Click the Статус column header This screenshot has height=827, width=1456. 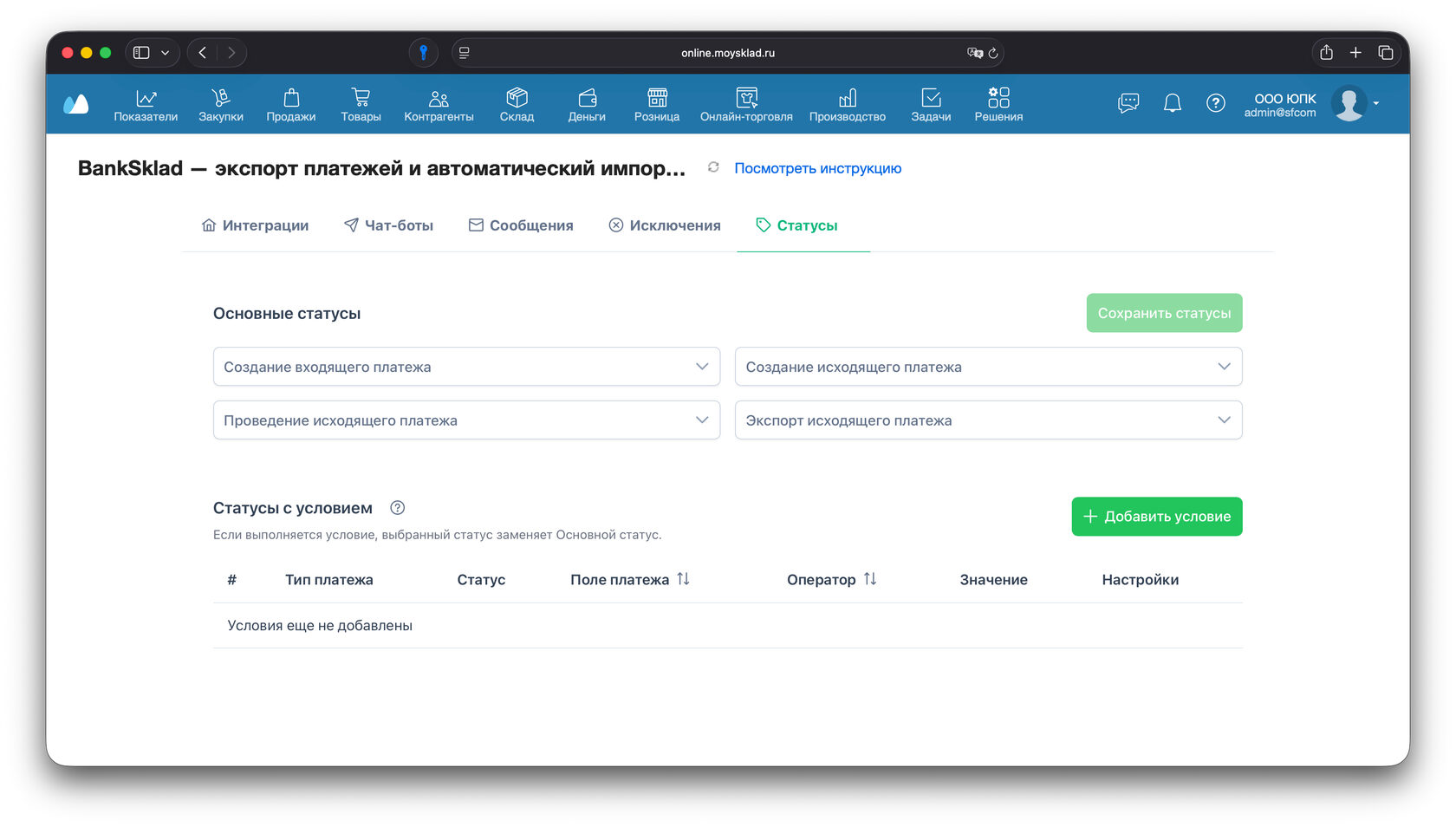(481, 580)
